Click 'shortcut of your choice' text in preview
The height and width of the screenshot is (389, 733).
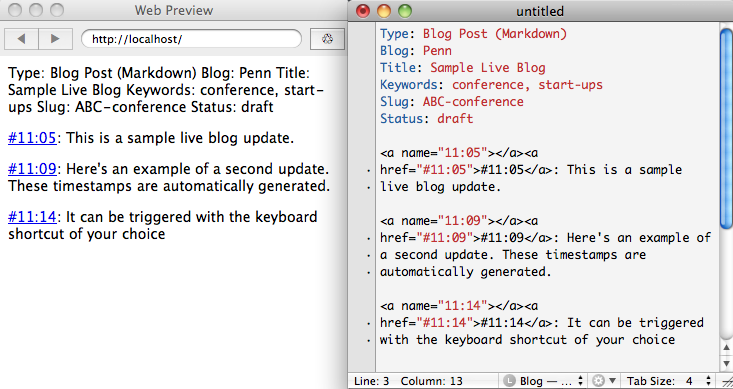(86, 234)
